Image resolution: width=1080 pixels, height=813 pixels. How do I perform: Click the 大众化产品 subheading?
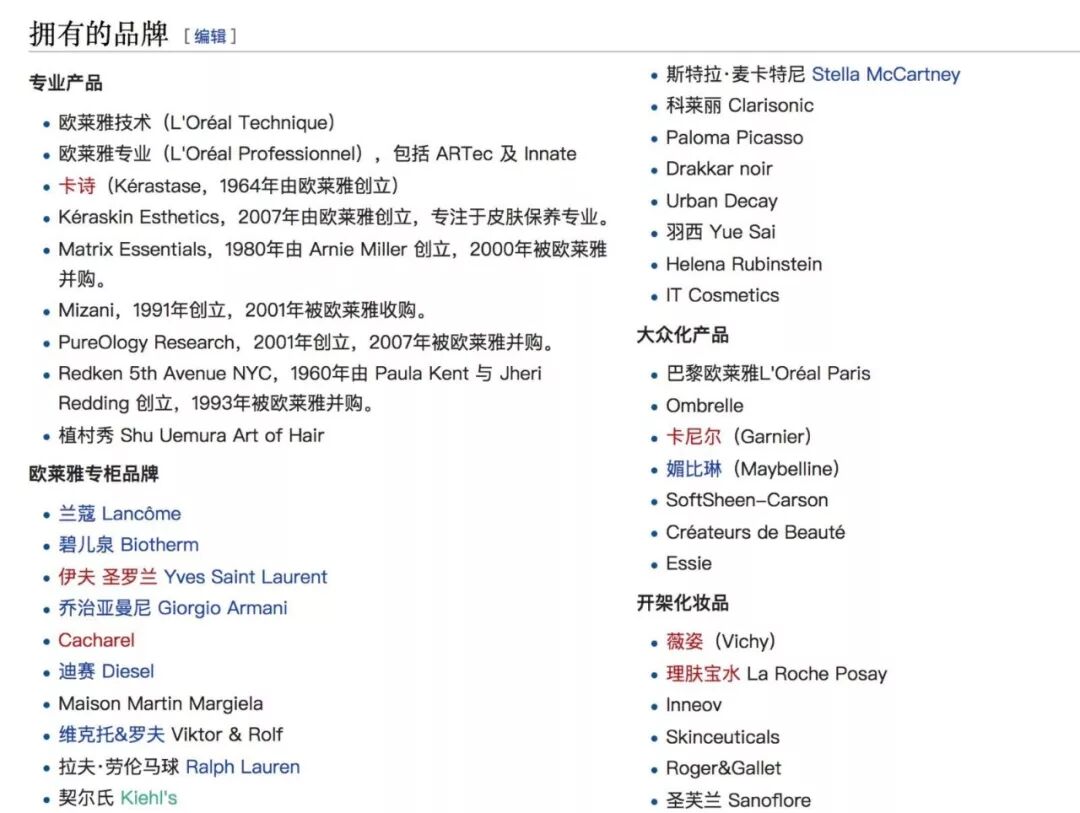[x=683, y=335]
